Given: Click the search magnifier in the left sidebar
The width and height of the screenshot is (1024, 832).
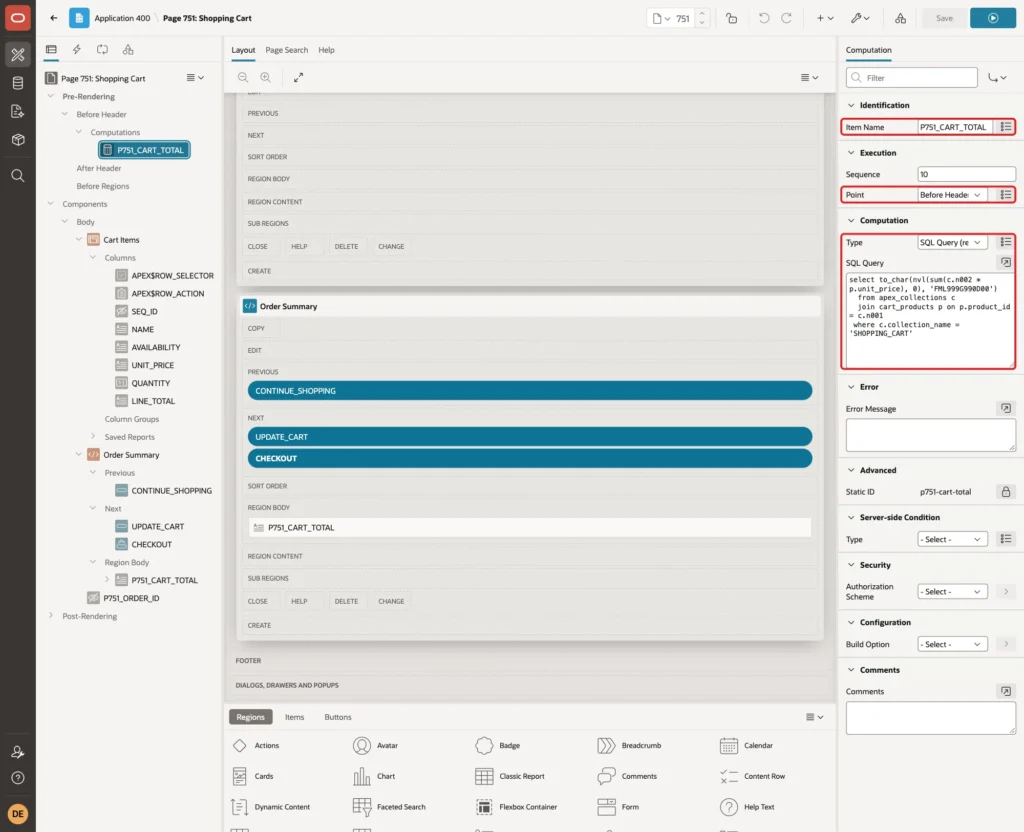Looking at the screenshot, I should coord(18,176).
